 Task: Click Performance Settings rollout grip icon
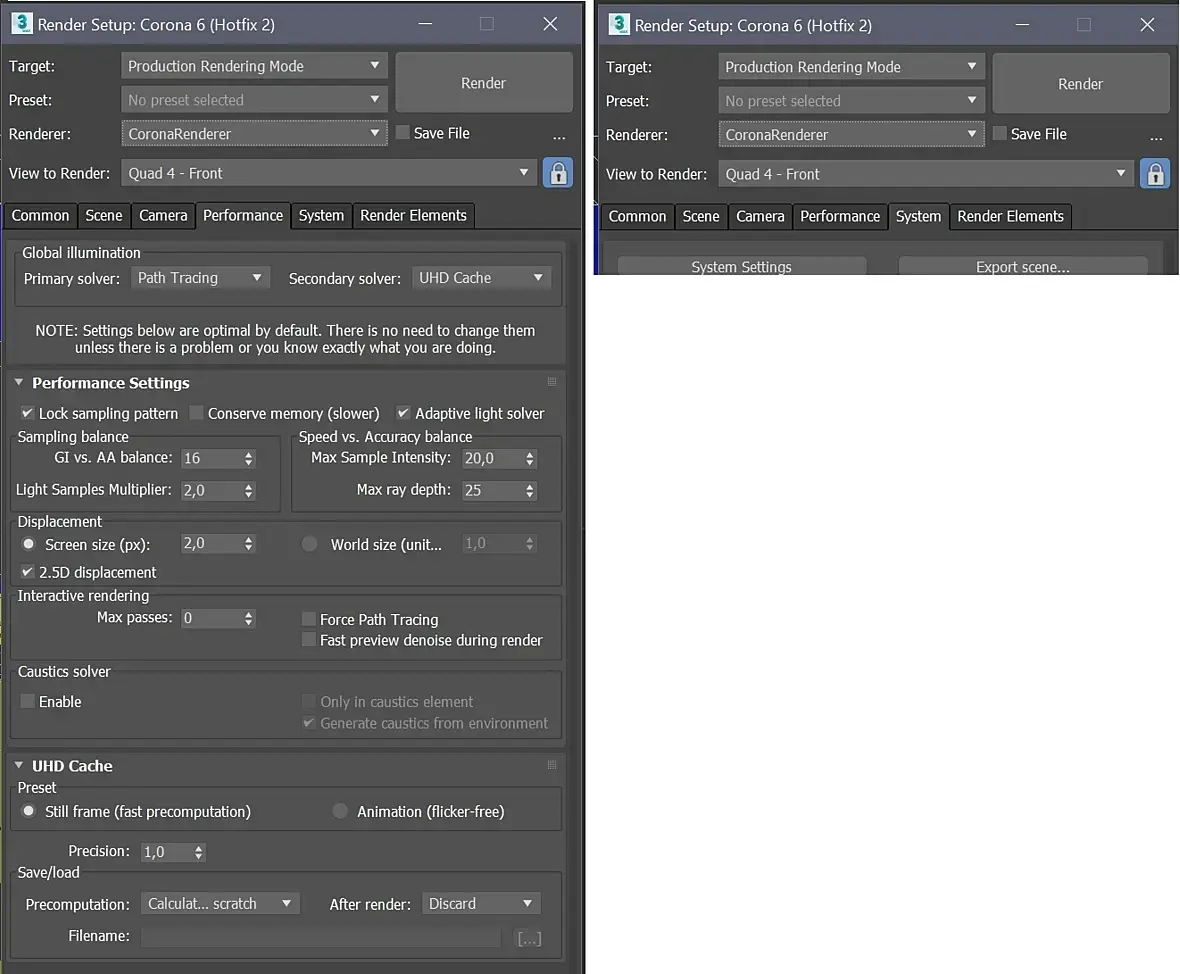552,382
